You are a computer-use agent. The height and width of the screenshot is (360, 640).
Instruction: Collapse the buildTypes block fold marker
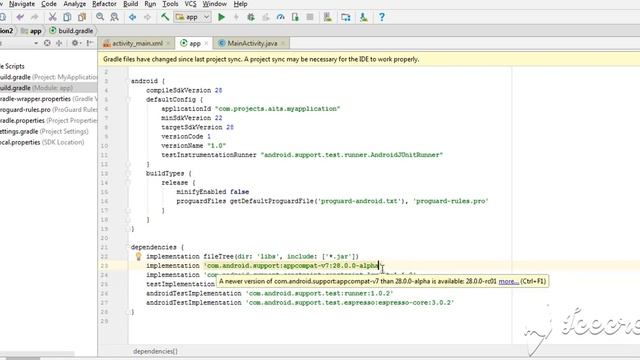[128, 173]
